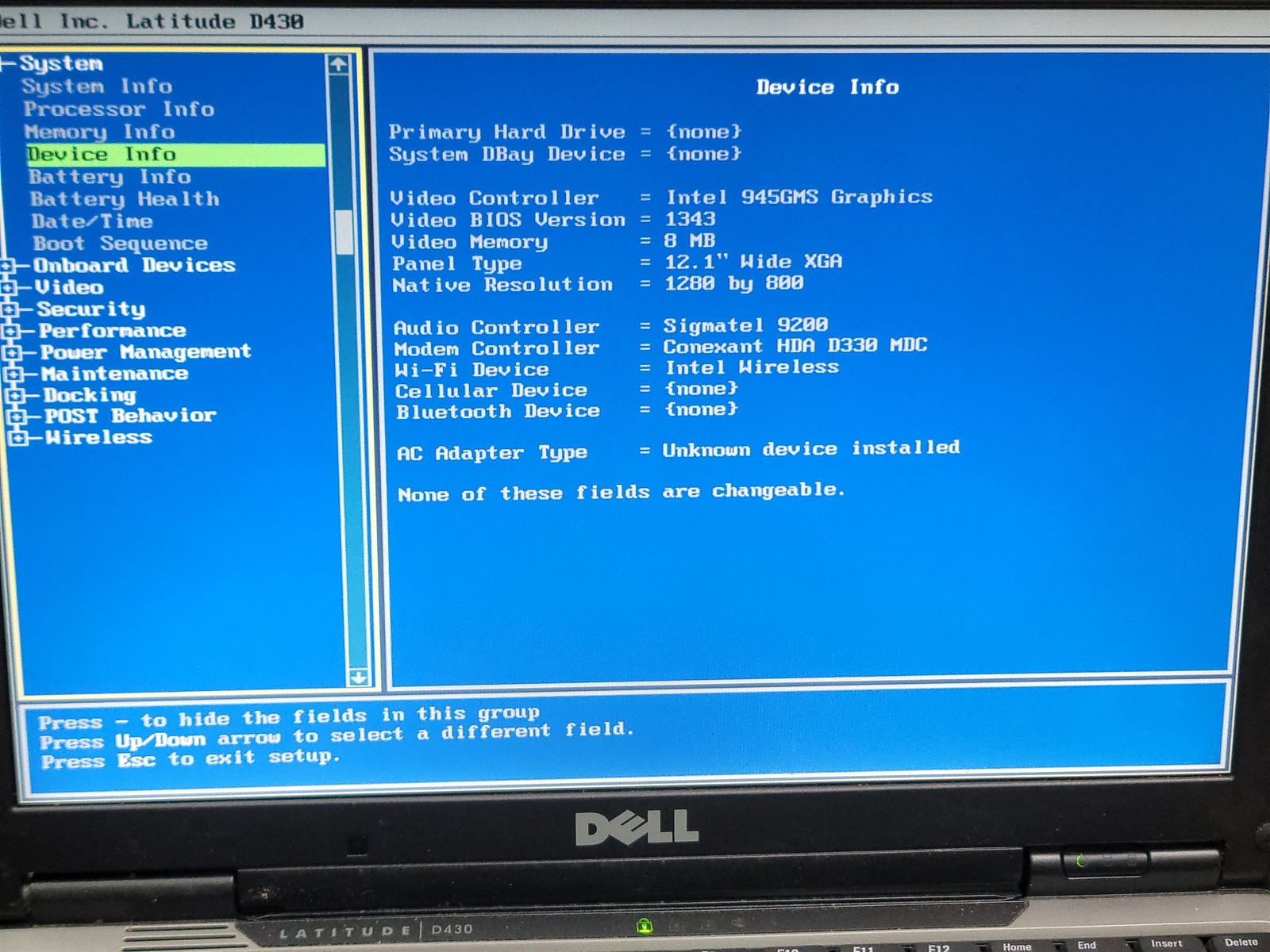Select Date/Time entry

(x=92, y=221)
